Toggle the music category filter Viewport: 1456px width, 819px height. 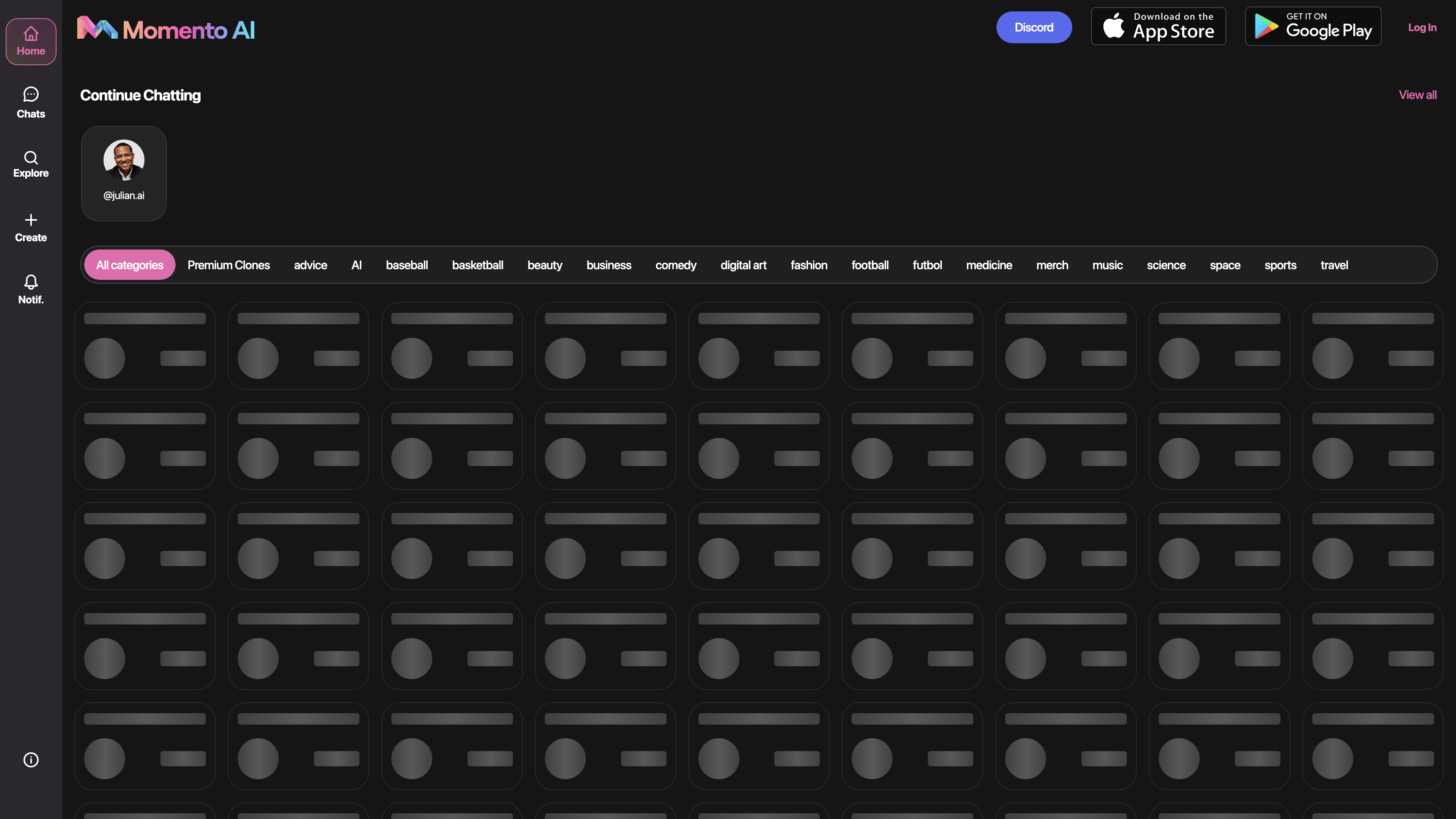coord(1107,264)
